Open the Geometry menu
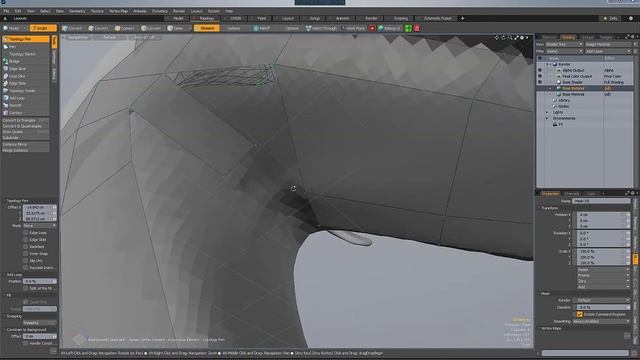Image resolution: width=640 pixels, height=360 pixels. pyautogui.click(x=77, y=11)
